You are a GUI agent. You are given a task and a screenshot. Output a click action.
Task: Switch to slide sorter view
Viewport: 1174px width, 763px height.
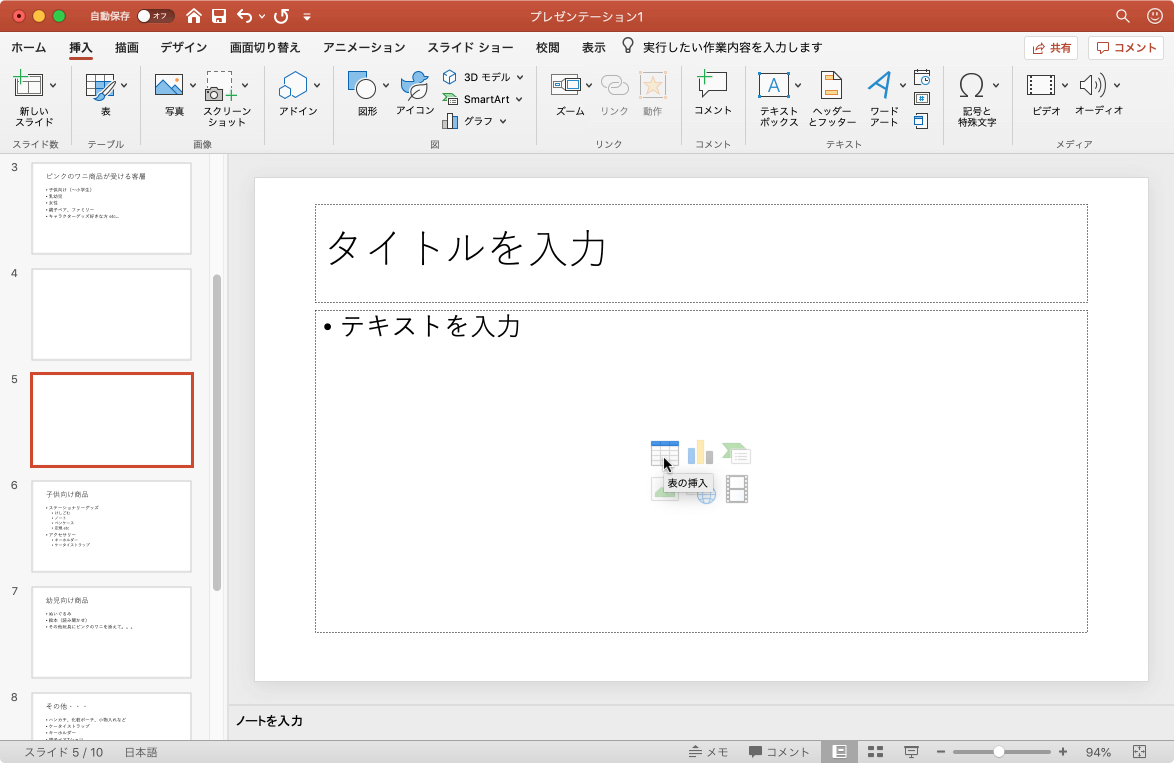(x=875, y=752)
